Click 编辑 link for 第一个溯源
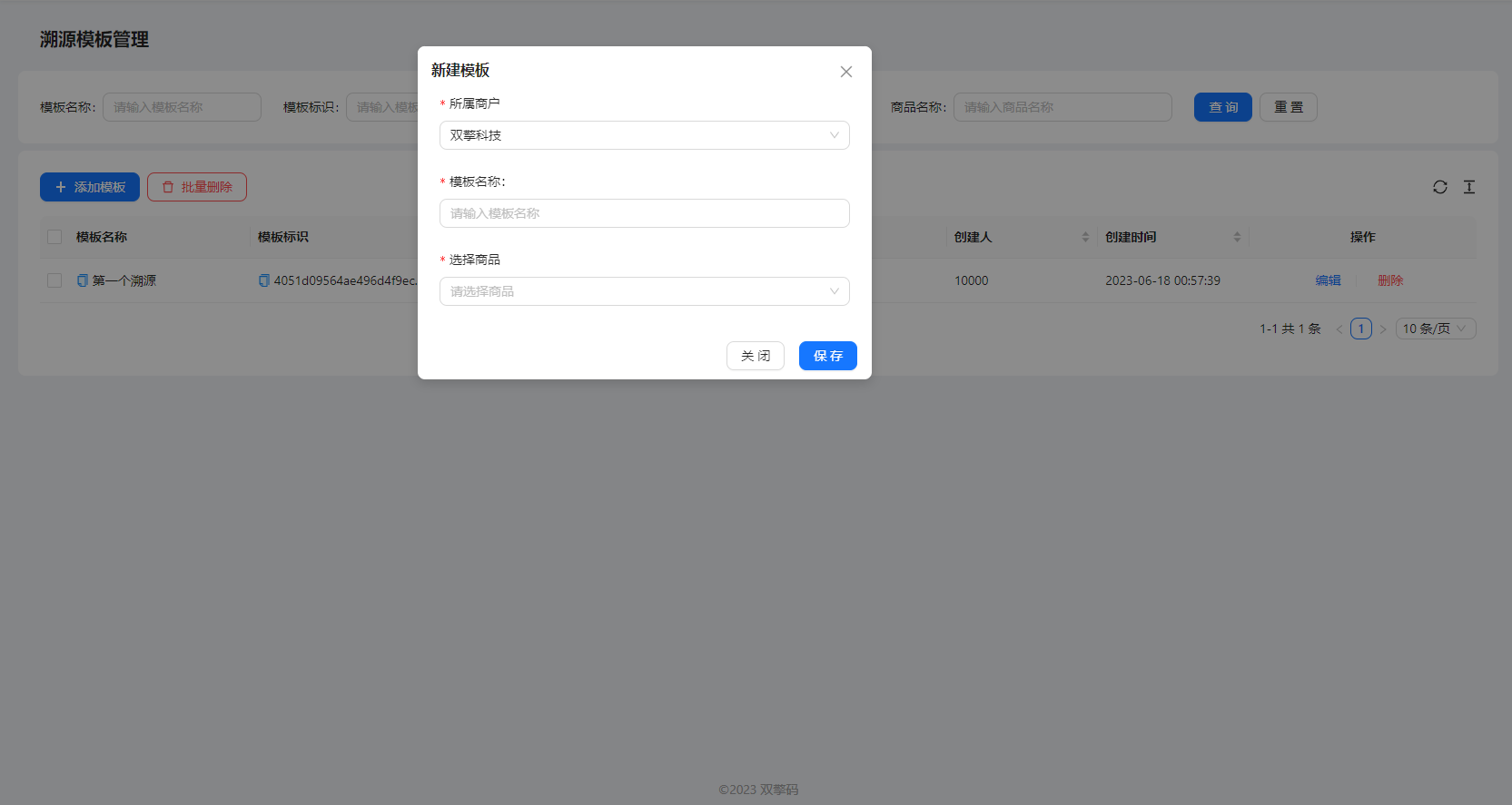Viewport: 1512px width, 805px height. [1328, 280]
